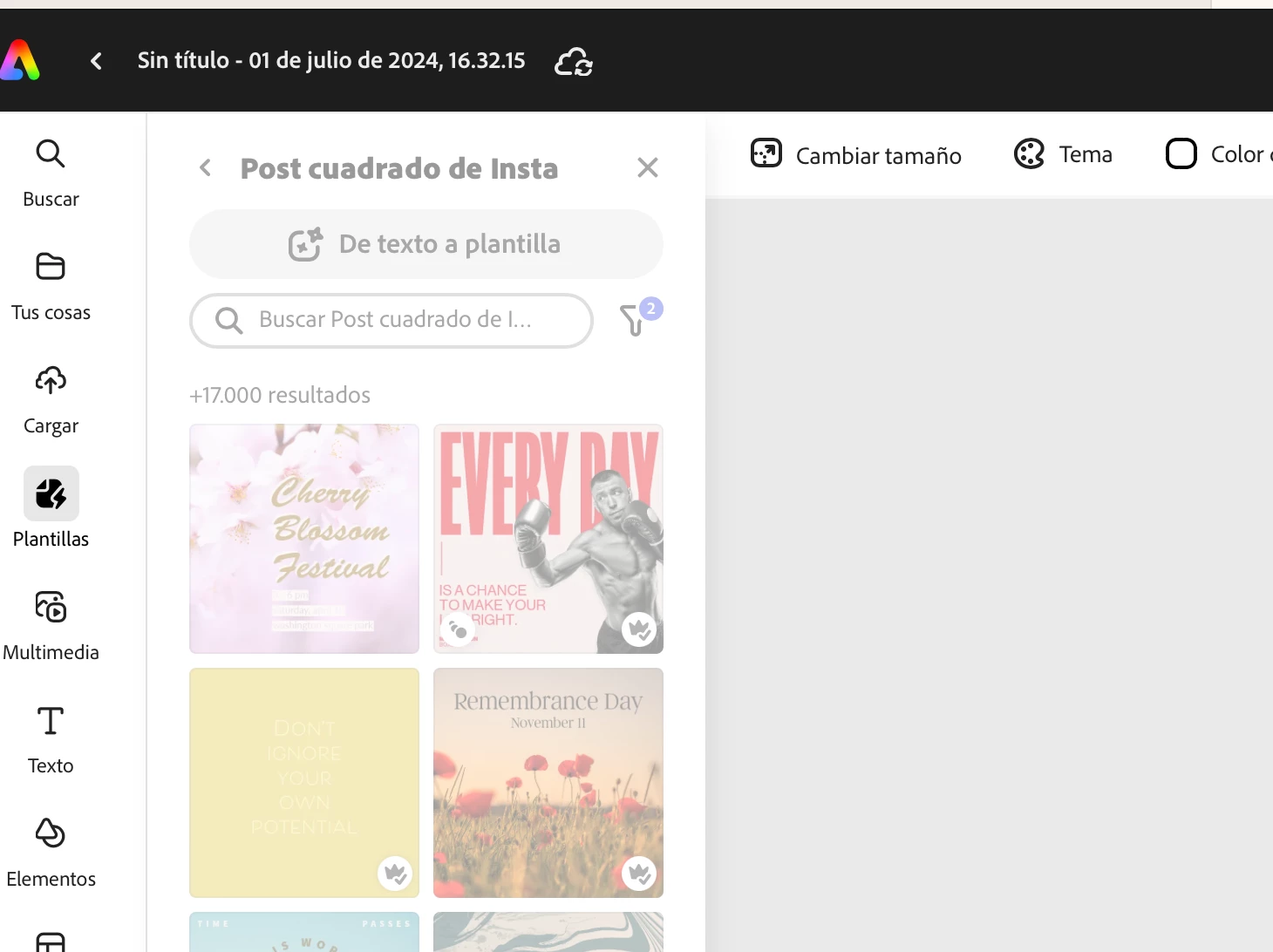This screenshot has height=952, width=1273.
Task: Click premium crown on yellow template
Action: (x=395, y=874)
